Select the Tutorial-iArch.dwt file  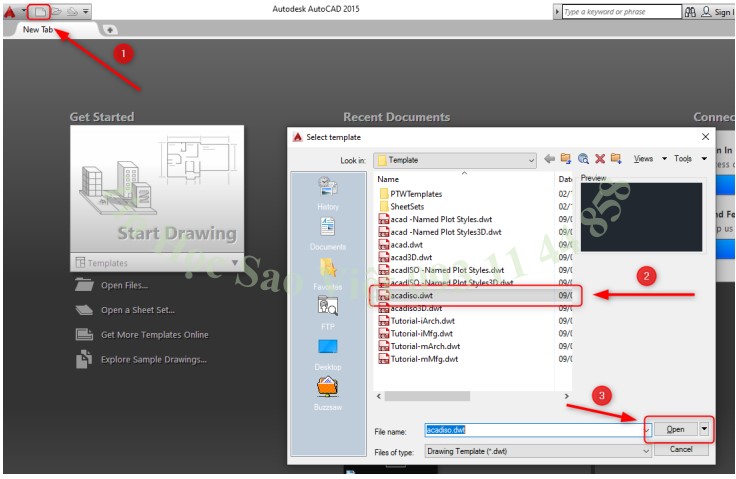[422, 321]
